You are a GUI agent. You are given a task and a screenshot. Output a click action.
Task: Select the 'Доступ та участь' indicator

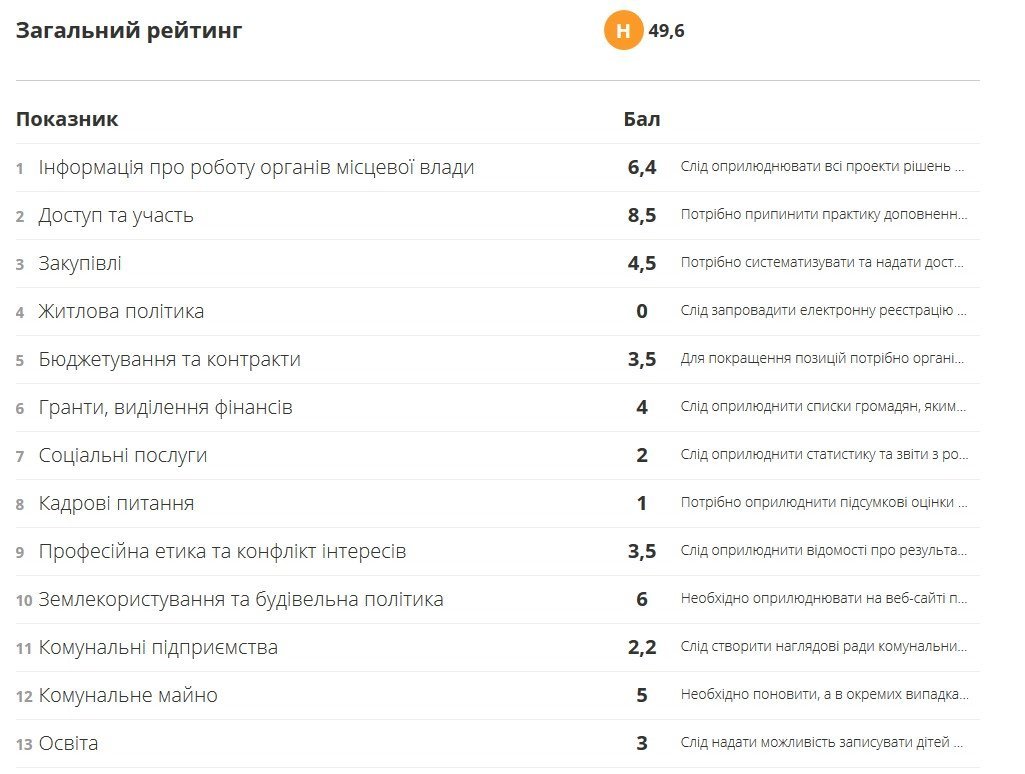[116, 216]
